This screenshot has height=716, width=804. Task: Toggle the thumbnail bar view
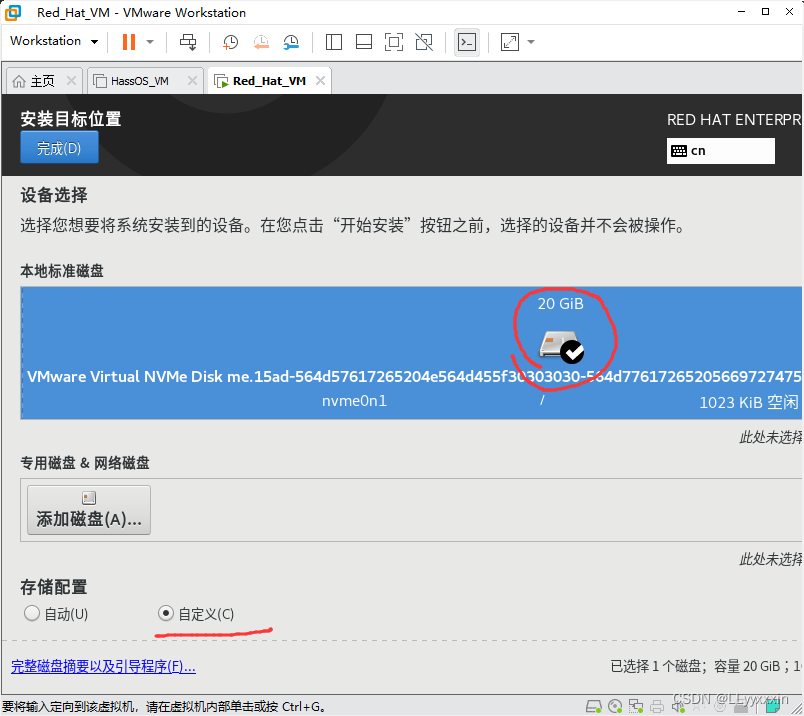pyautogui.click(x=364, y=42)
